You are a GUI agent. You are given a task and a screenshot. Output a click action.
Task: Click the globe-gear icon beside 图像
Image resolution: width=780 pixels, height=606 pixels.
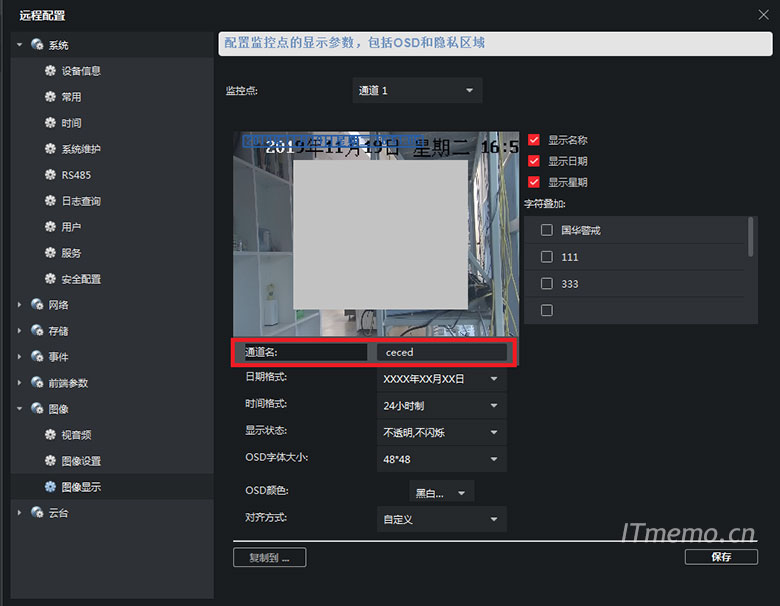[x=37, y=408]
